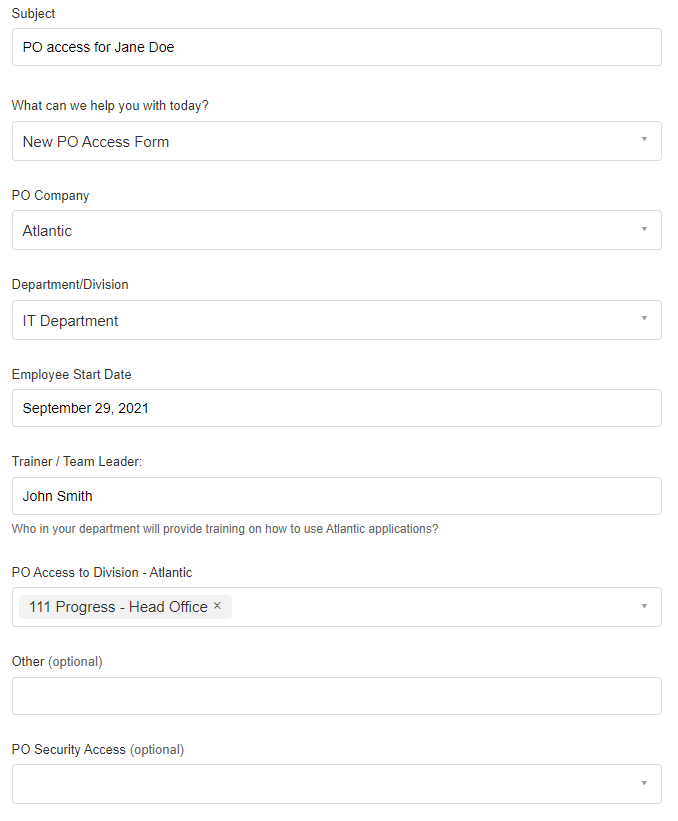This screenshot has height=821, width=678.
Task: Click the Employee Start Date field
Action: click(336, 408)
